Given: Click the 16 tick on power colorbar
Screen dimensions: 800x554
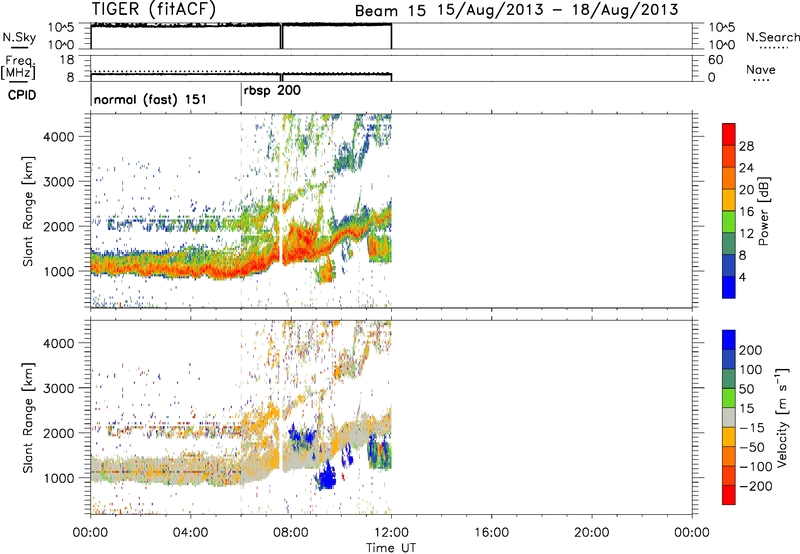Looking at the screenshot, I should click(746, 212).
